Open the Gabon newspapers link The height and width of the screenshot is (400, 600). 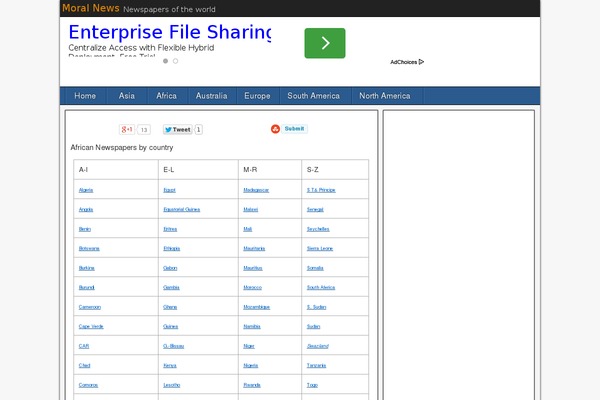[170, 268]
